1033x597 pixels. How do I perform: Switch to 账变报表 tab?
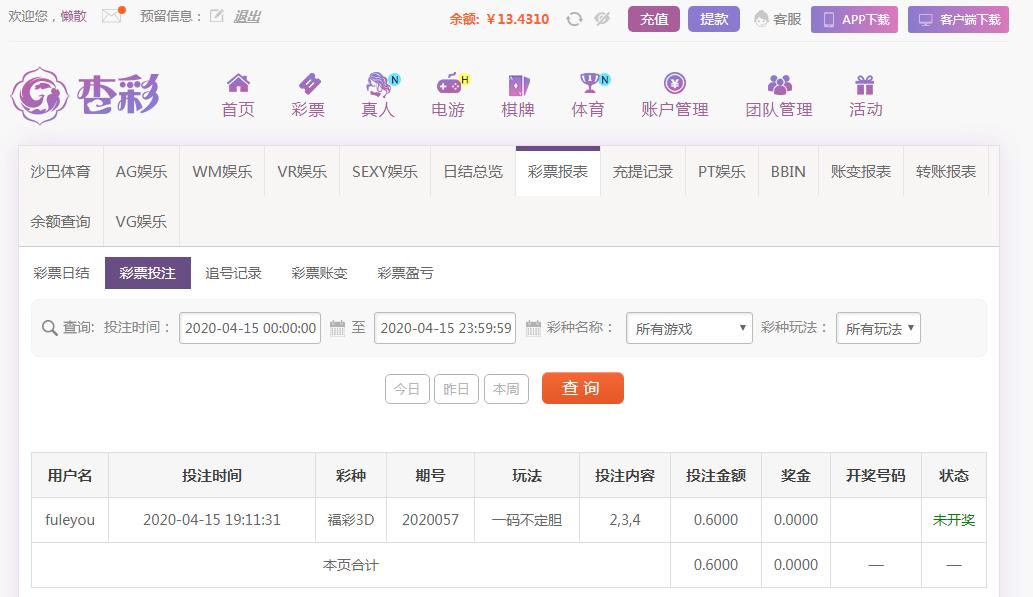pyautogui.click(x=861, y=171)
